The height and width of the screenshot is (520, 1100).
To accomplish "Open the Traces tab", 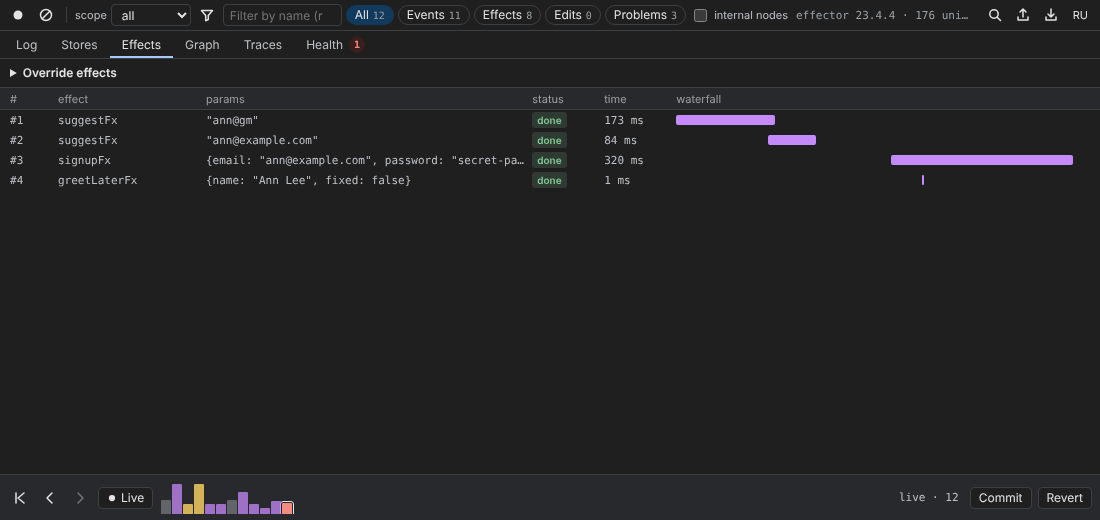I will (263, 45).
